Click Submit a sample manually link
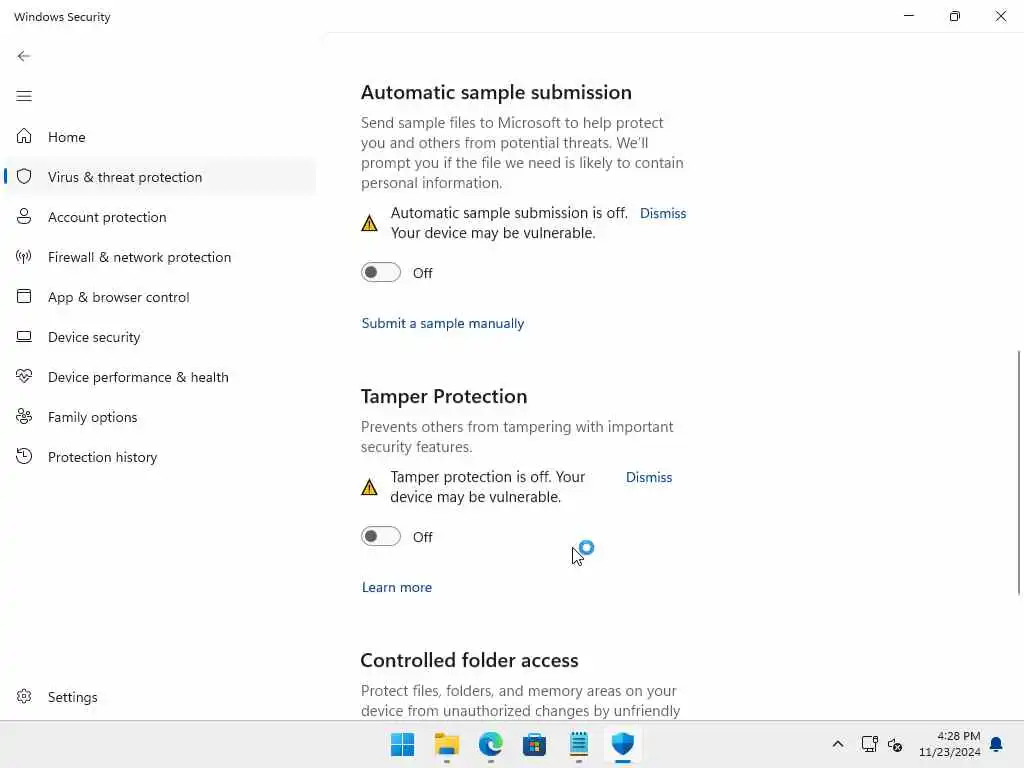The image size is (1024, 768). click(x=443, y=323)
